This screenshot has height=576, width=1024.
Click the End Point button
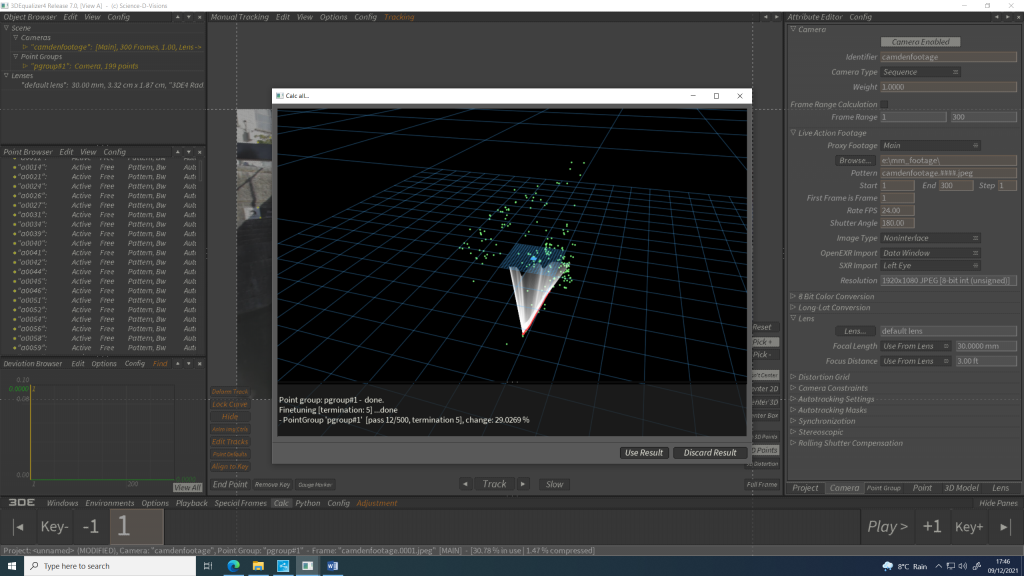(x=230, y=485)
